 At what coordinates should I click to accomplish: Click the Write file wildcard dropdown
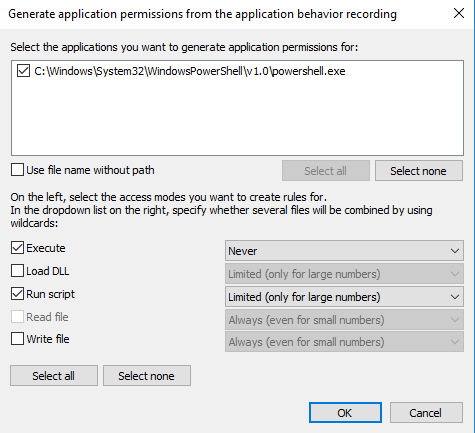pyautogui.click(x=344, y=342)
